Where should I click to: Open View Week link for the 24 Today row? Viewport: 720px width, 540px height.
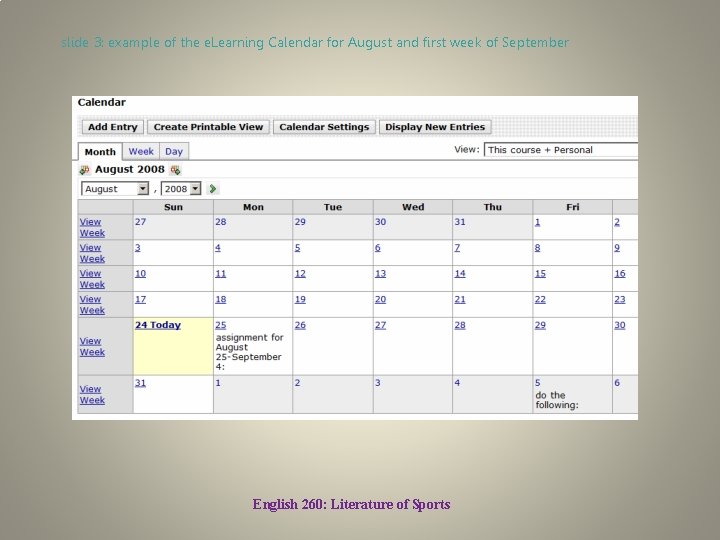(92, 347)
